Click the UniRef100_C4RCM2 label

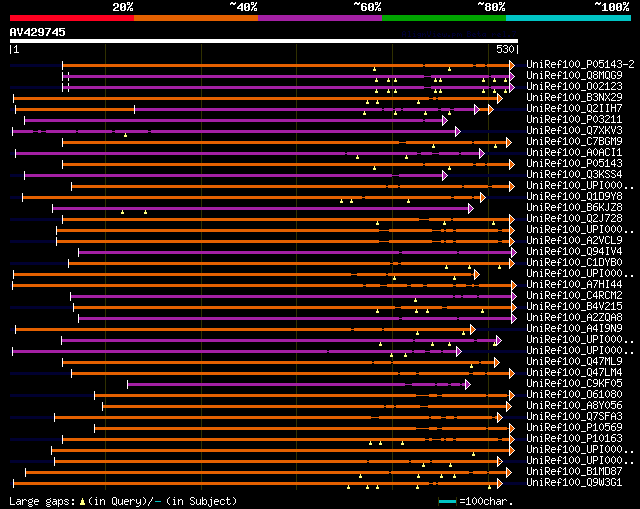click(574, 296)
